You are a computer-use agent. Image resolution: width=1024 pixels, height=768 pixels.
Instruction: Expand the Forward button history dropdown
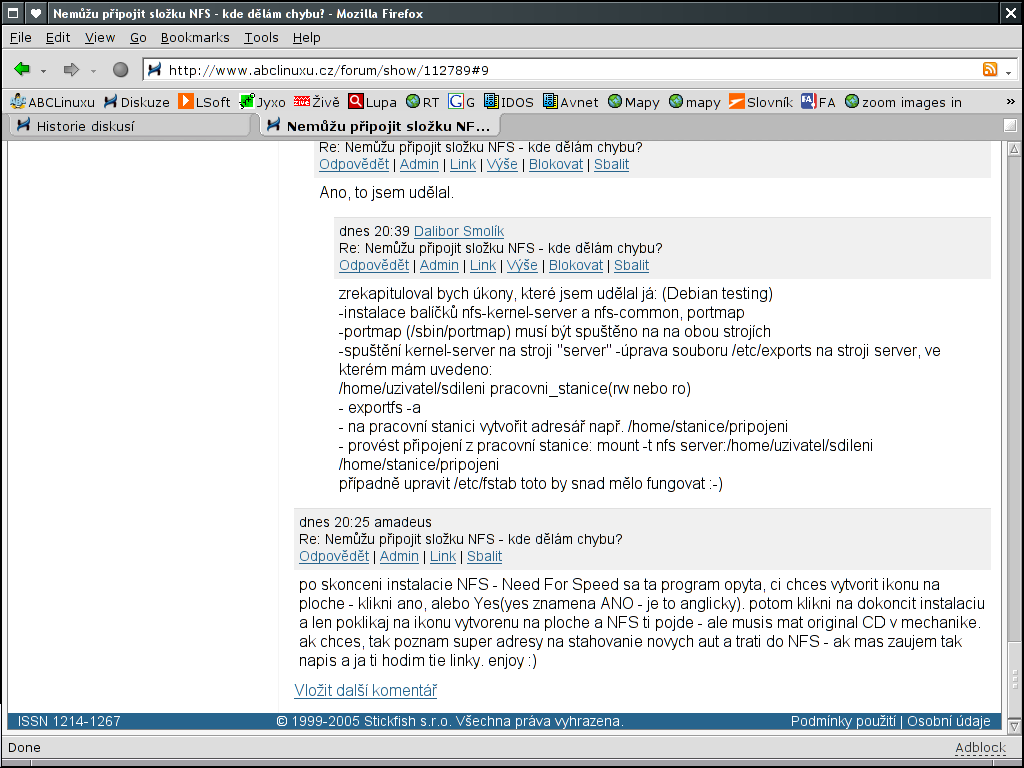[93, 71]
